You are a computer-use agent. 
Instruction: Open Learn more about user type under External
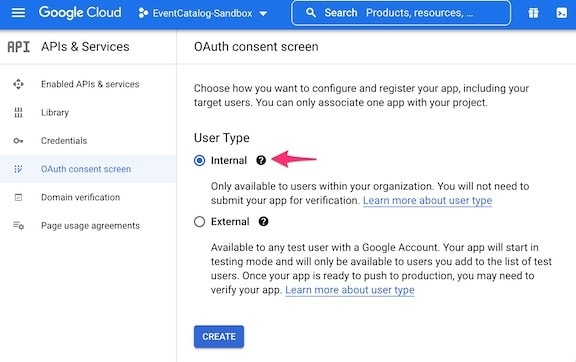point(350,290)
